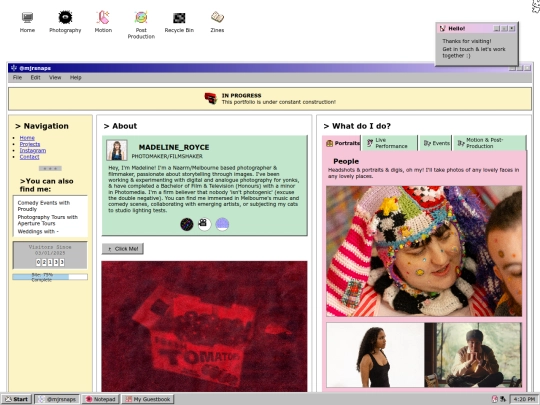
Task: Switch to the Events tab
Action: point(436,143)
